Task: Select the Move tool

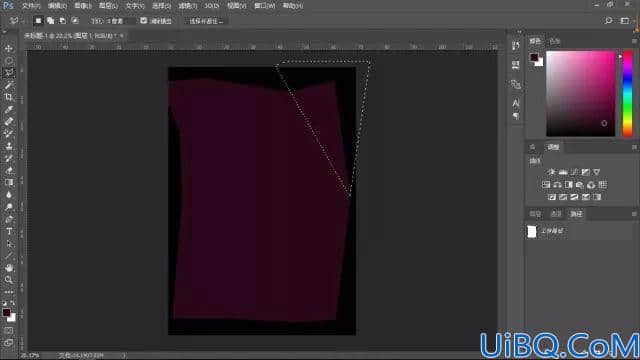Action: (x=9, y=49)
